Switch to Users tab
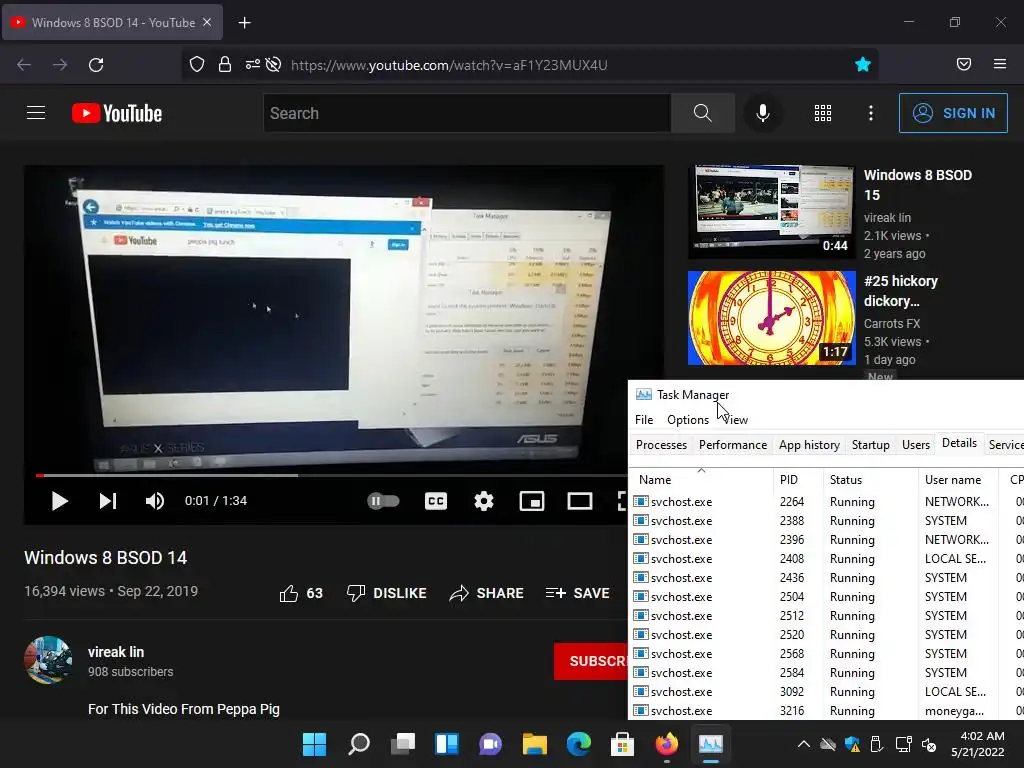1024x768 pixels. [x=916, y=445]
